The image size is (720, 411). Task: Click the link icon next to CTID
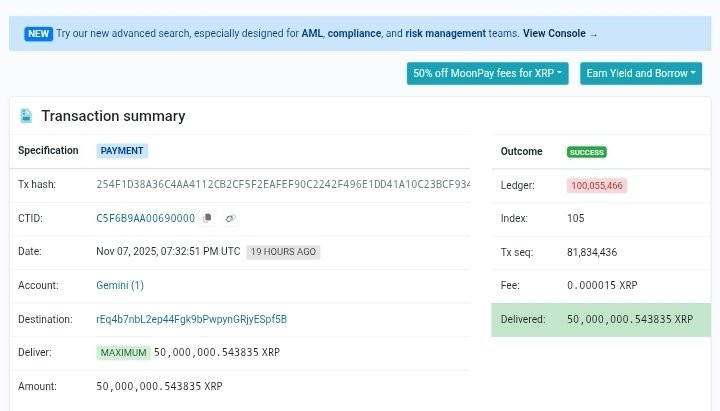[x=231, y=218]
